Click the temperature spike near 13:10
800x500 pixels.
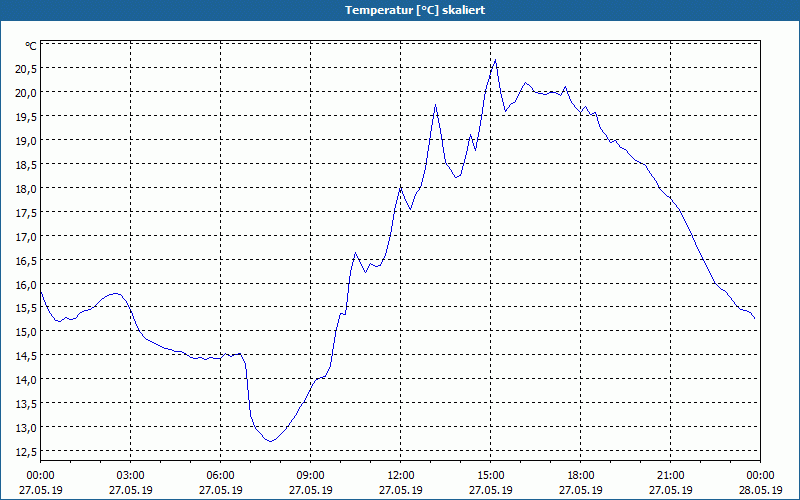pyautogui.click(x=436, y=105)
